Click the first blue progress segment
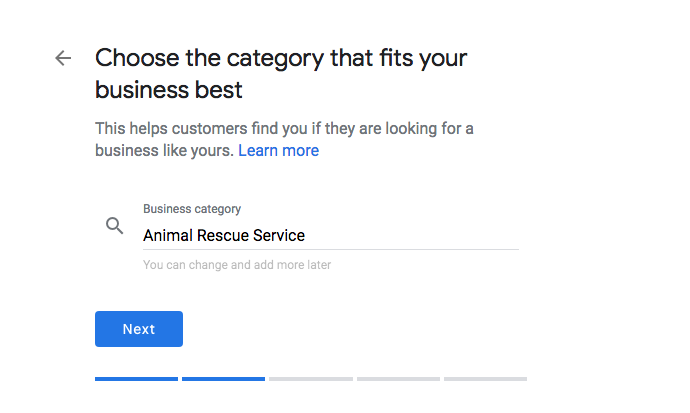 [x=136, y=379]
